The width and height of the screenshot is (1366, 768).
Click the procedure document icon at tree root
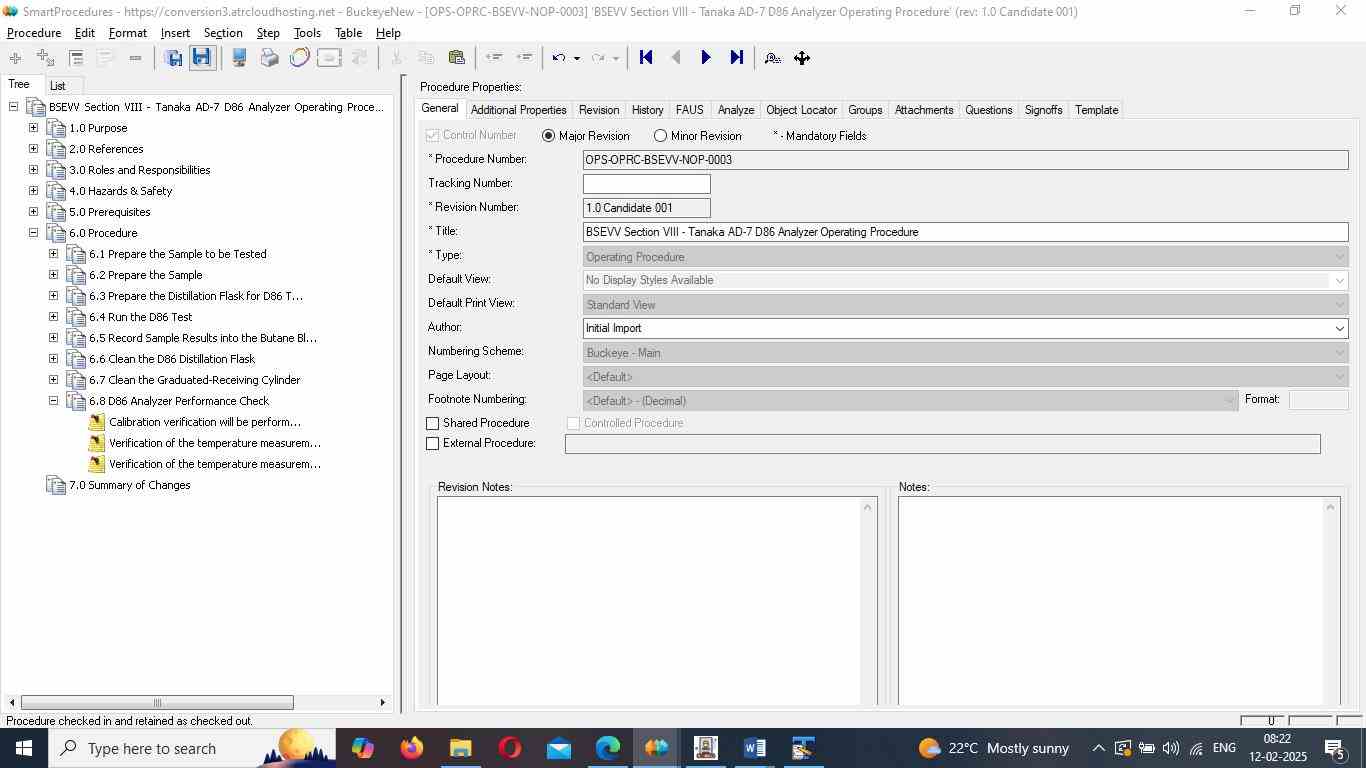(36, 107)
